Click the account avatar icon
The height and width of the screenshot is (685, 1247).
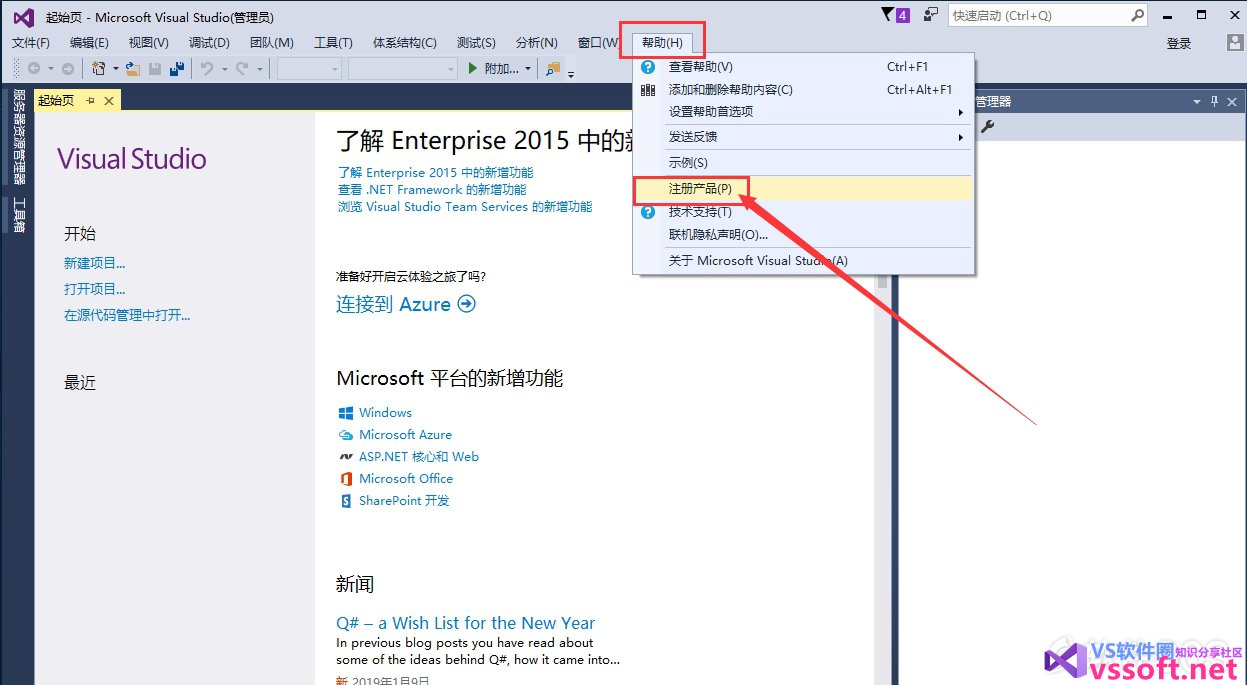(1236, 43)
